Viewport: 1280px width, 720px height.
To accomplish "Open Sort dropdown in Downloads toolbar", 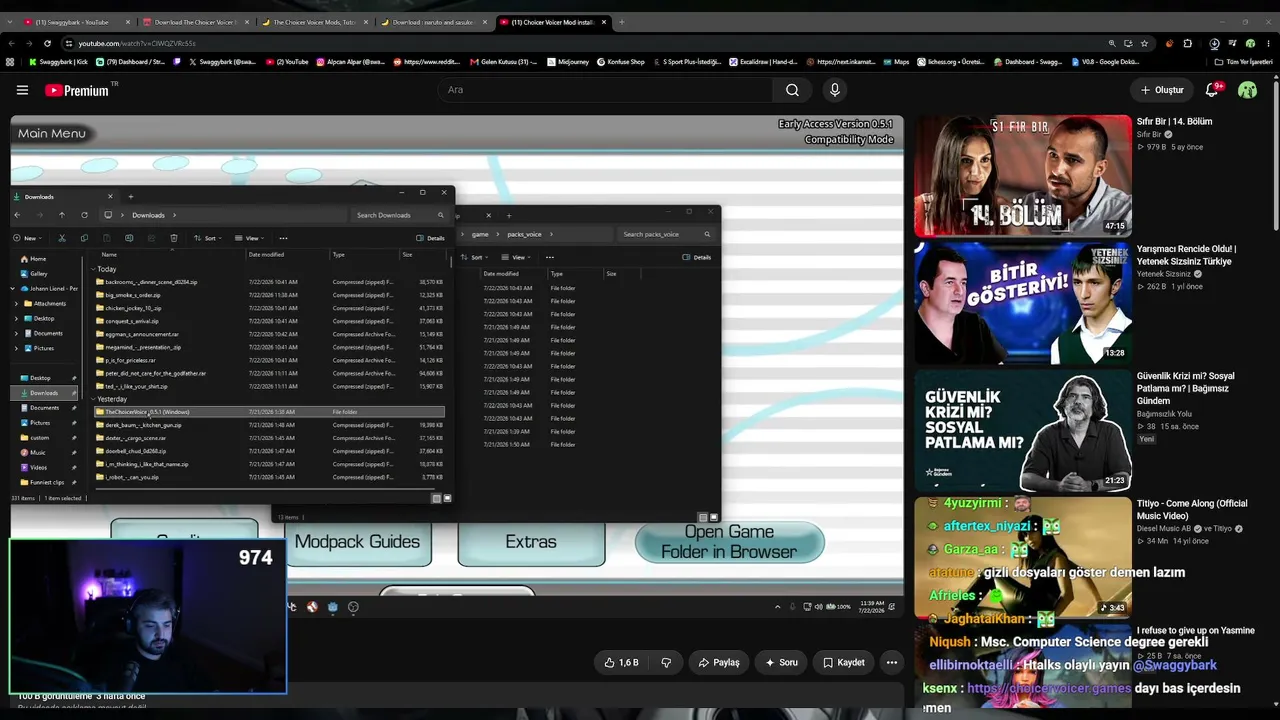I will (207, 238).
